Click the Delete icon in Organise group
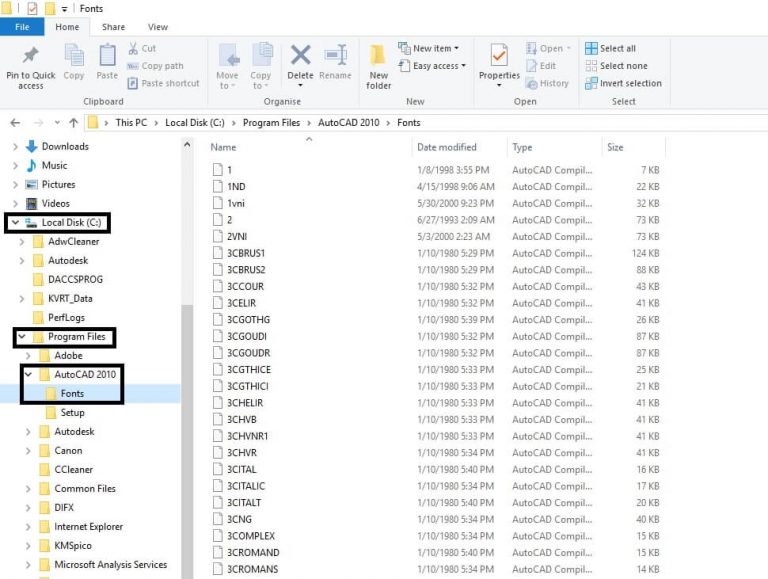The height and width of the screenshot is (579, 768). [300, 56]
